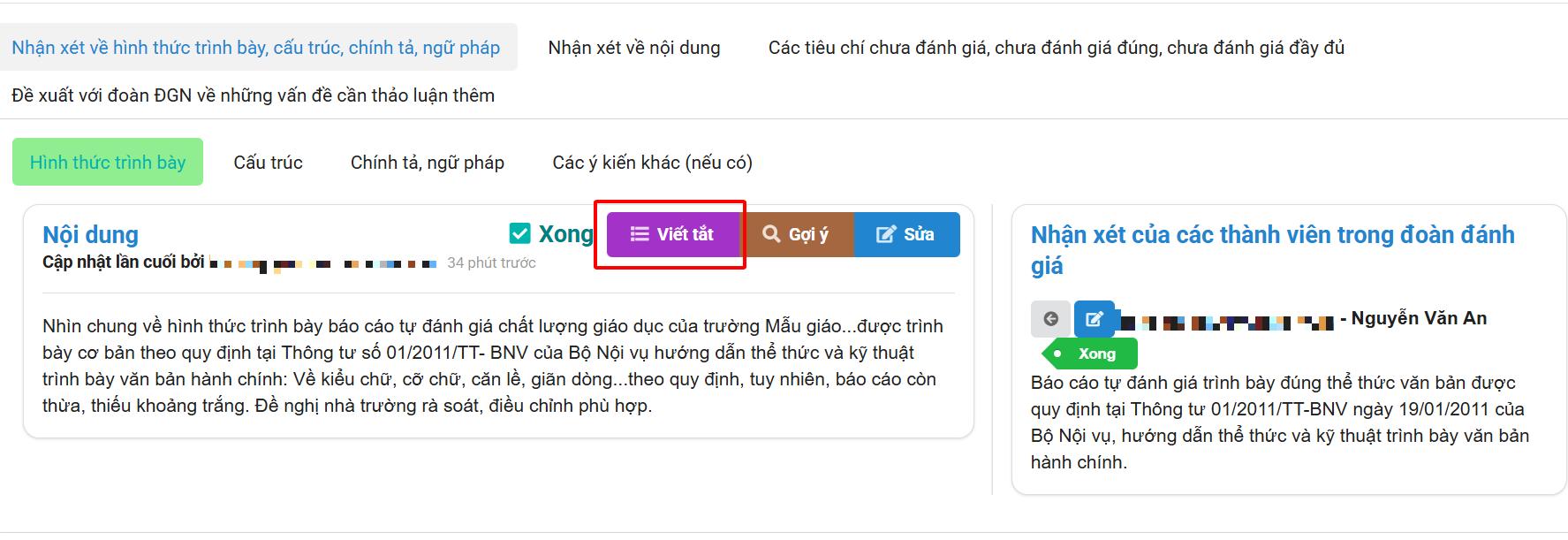1568x540 pixels.
Task: Click the gray back arrow icon
Action: [x=1050, y=319]
